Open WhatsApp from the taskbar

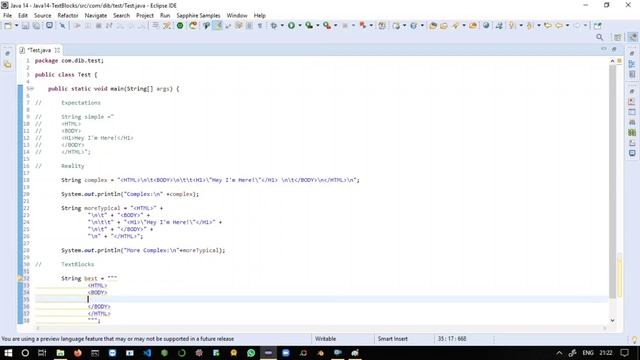251,353
